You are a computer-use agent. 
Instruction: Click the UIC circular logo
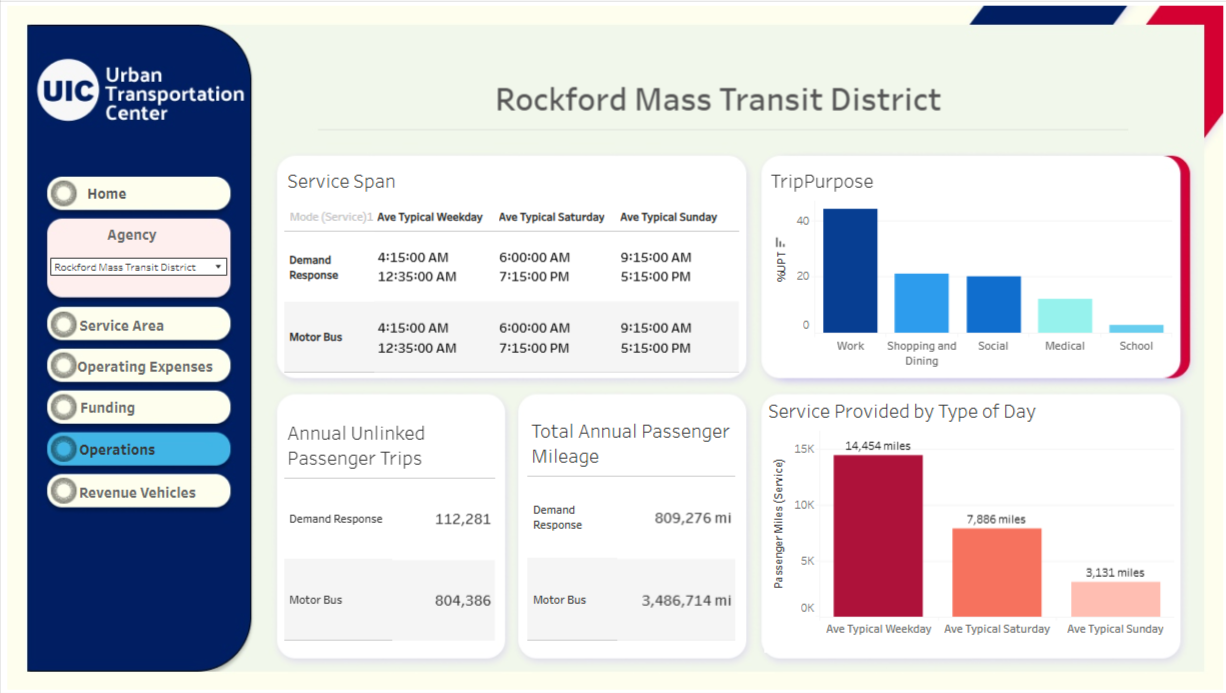[x=69, y=91]
